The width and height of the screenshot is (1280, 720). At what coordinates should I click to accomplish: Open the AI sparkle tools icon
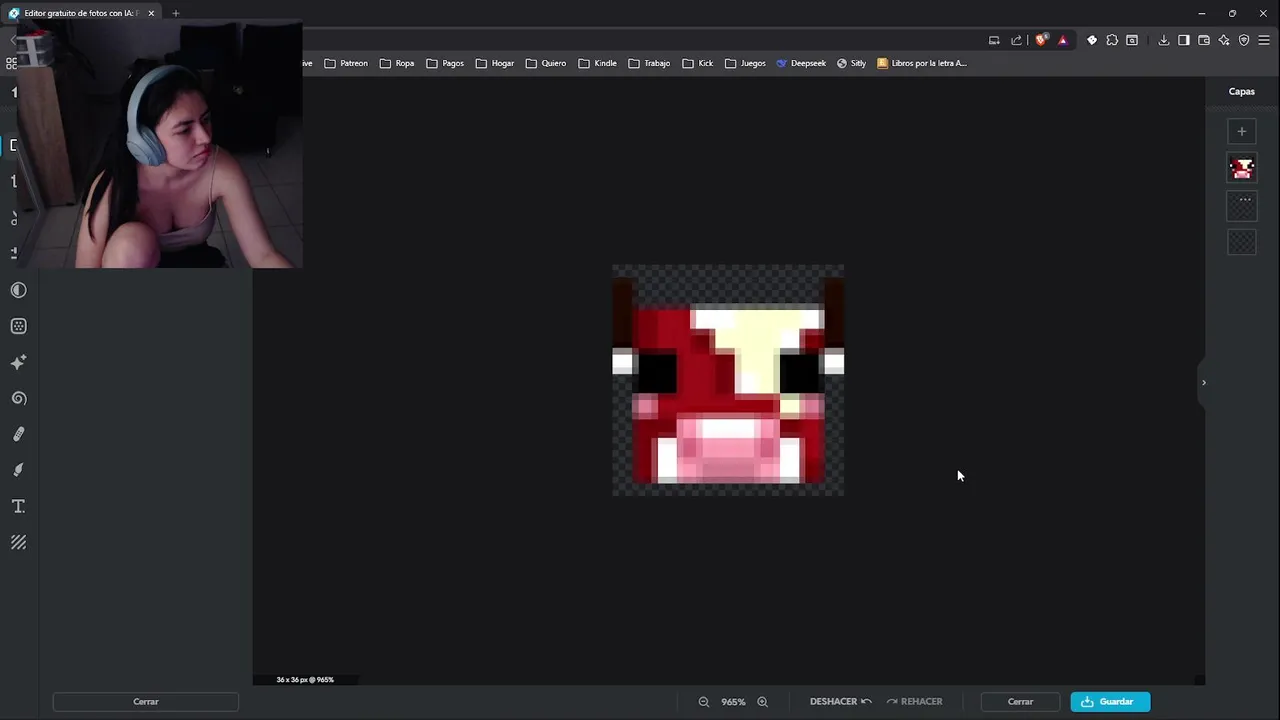coord(18,362)
